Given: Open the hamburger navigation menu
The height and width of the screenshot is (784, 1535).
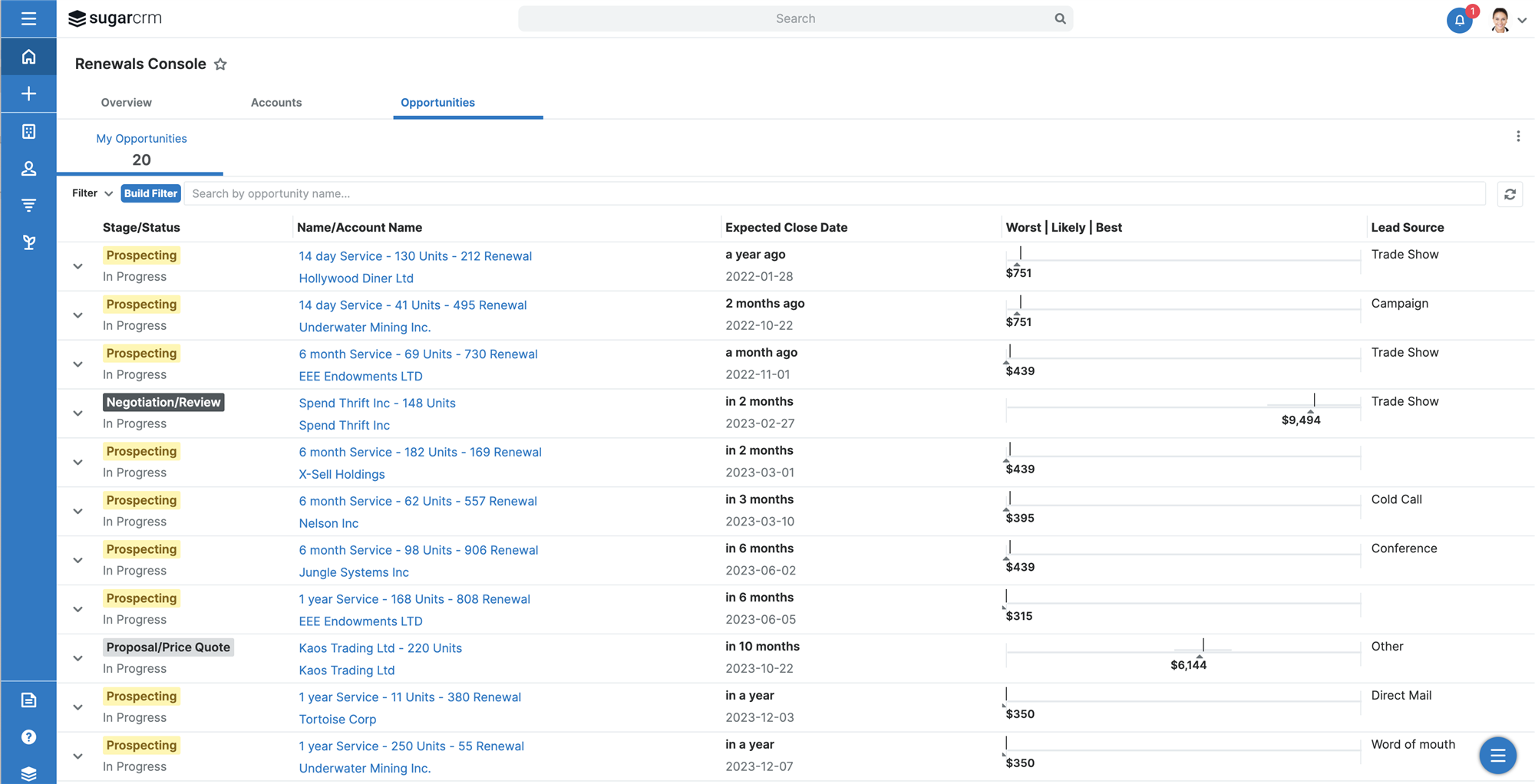Looking at the screenshot, I should pos(28,18).
